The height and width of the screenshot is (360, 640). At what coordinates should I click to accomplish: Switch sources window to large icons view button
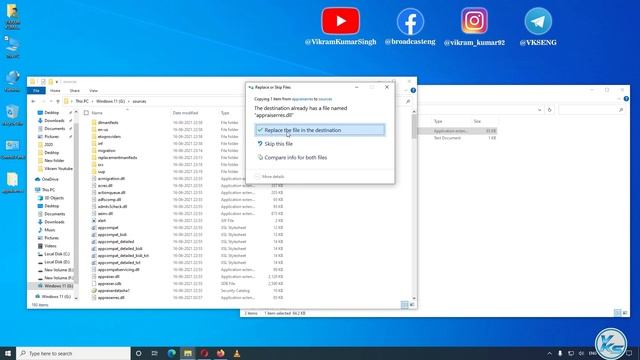pyautogui.click(x=412, y=304)
